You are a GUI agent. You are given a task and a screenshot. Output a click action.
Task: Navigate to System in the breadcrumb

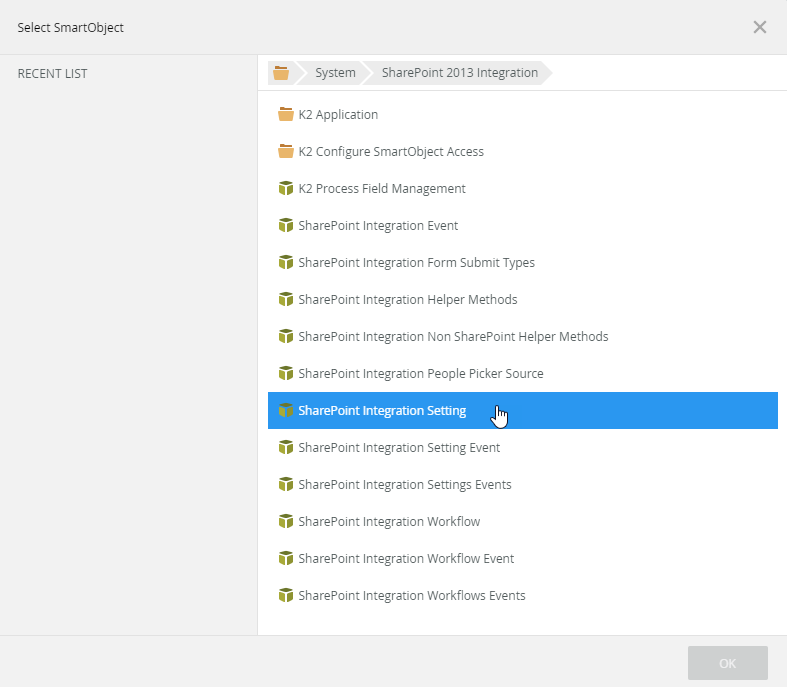coord(335,73)
